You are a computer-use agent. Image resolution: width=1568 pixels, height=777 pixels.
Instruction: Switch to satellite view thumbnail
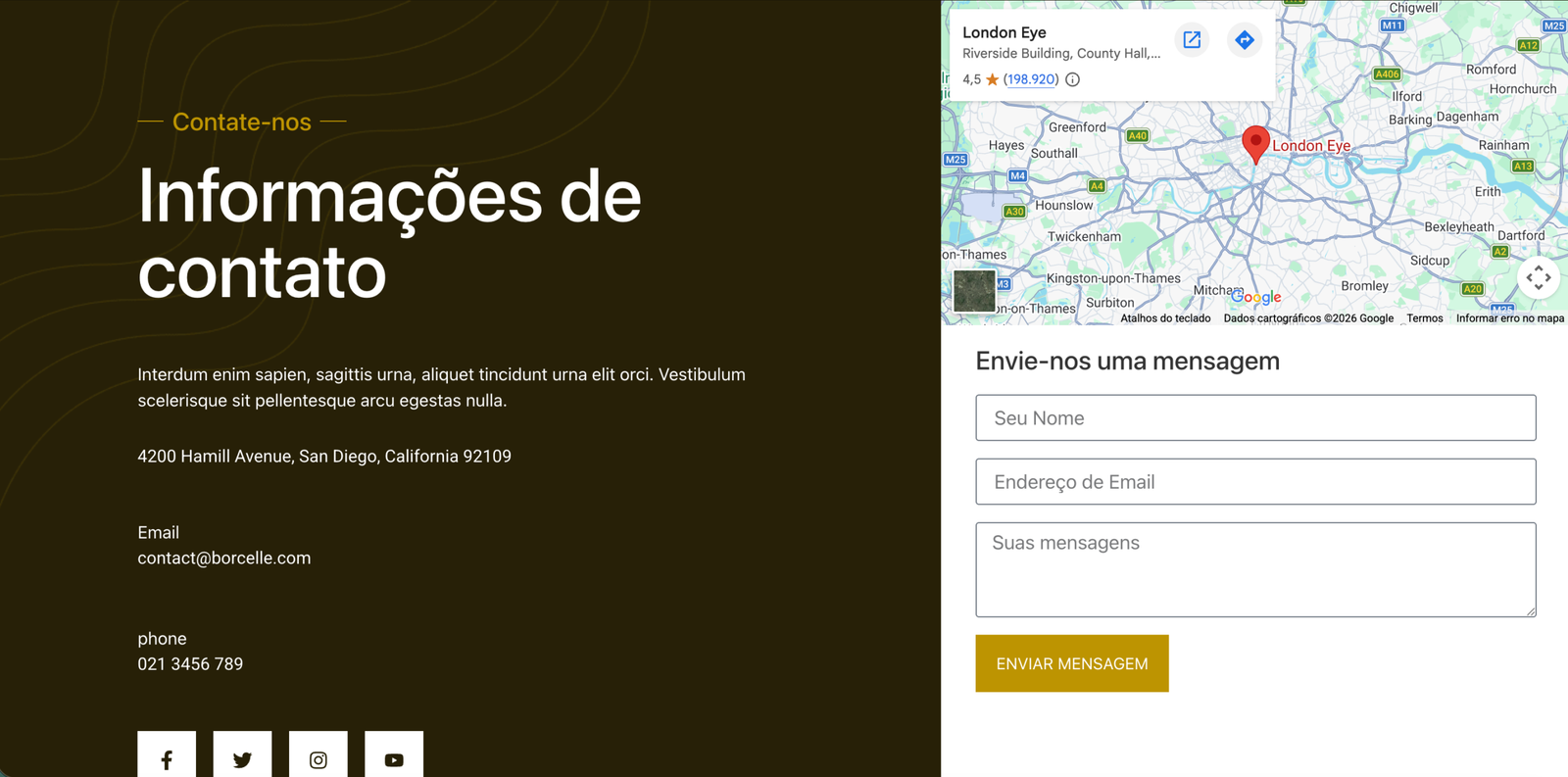tap(974, 291)
